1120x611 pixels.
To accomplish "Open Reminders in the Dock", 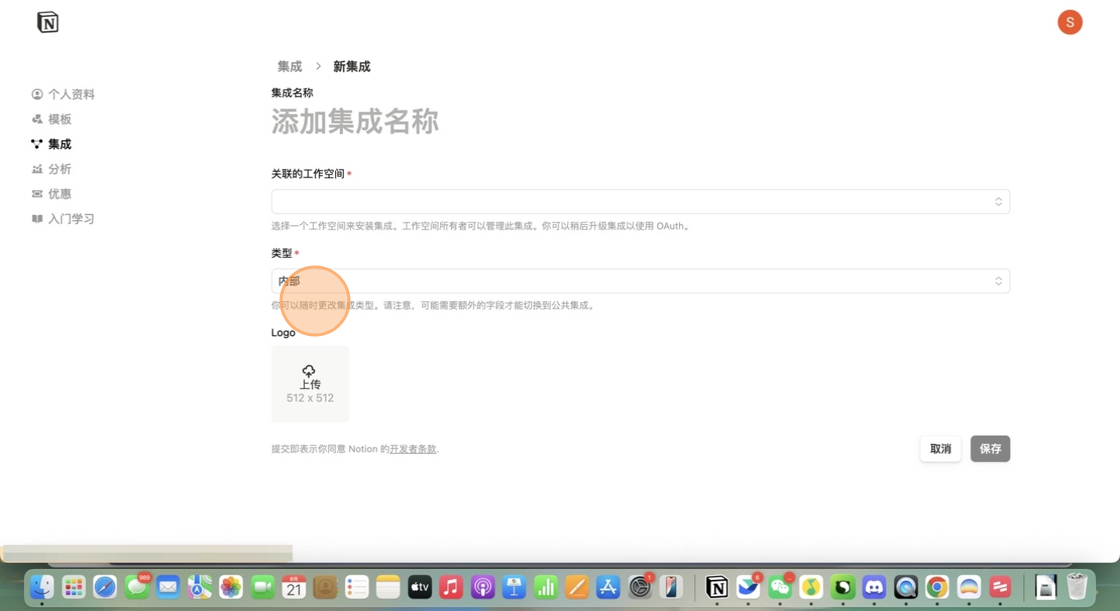I will 356,587.
